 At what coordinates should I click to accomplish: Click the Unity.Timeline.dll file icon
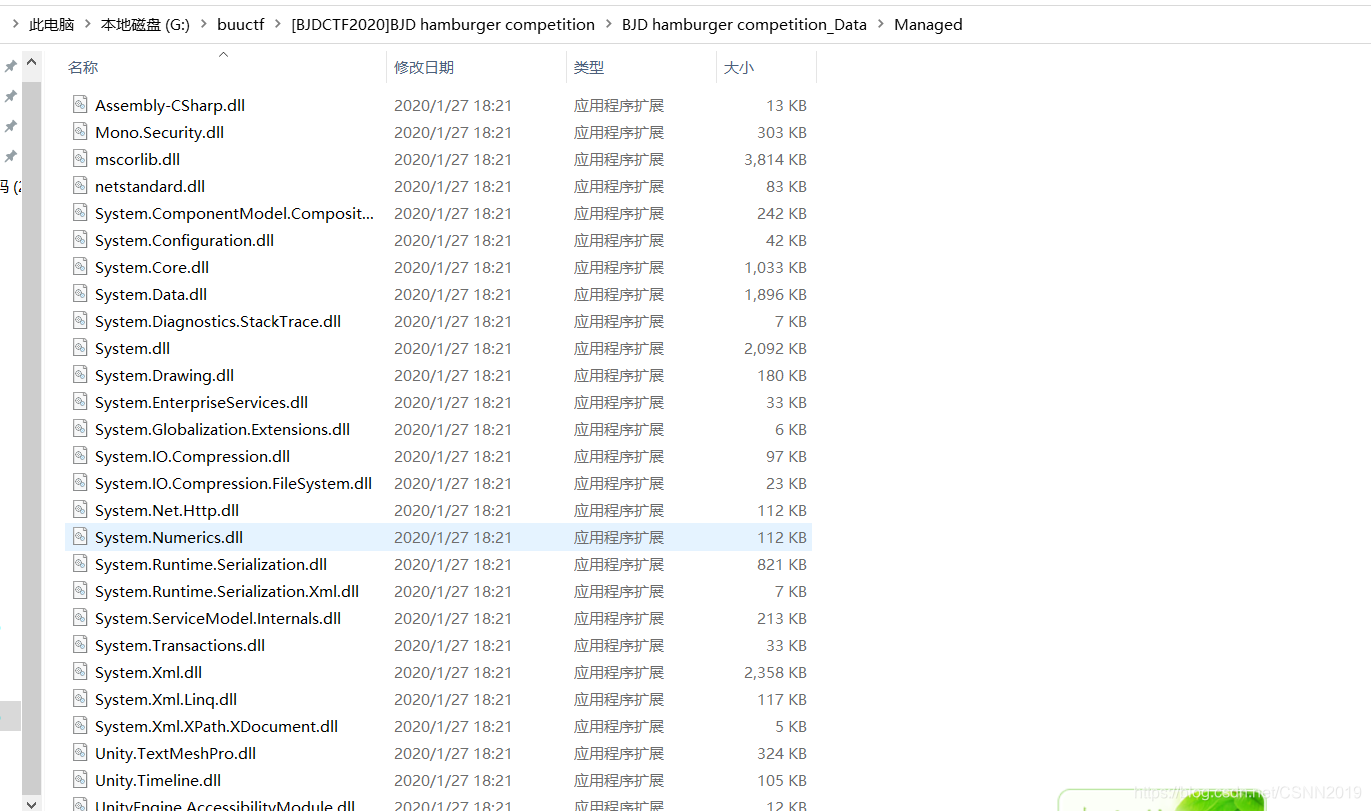pos(81,780)
